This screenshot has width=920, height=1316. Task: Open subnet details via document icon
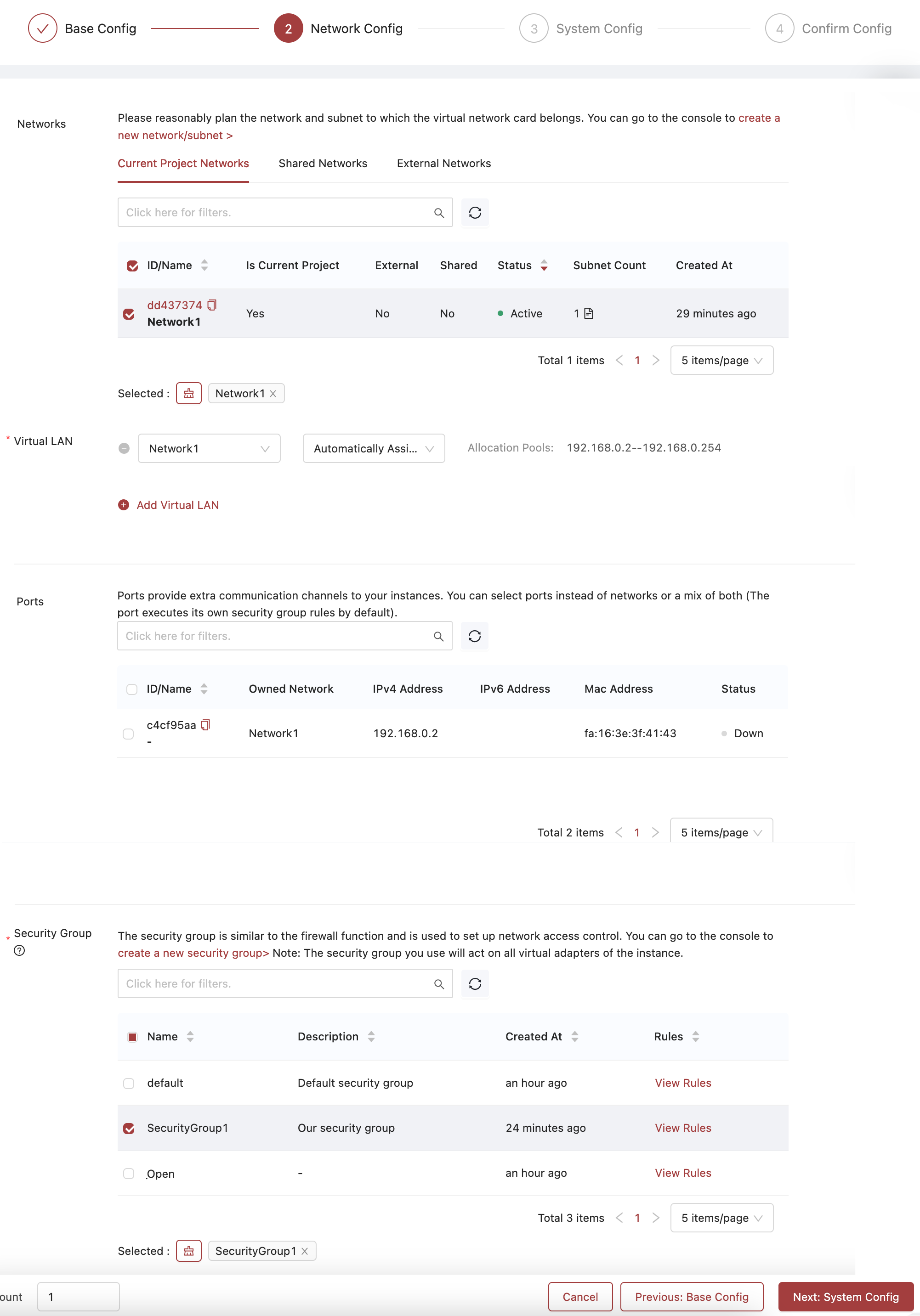pyautogui.click(x=589, y=314)
